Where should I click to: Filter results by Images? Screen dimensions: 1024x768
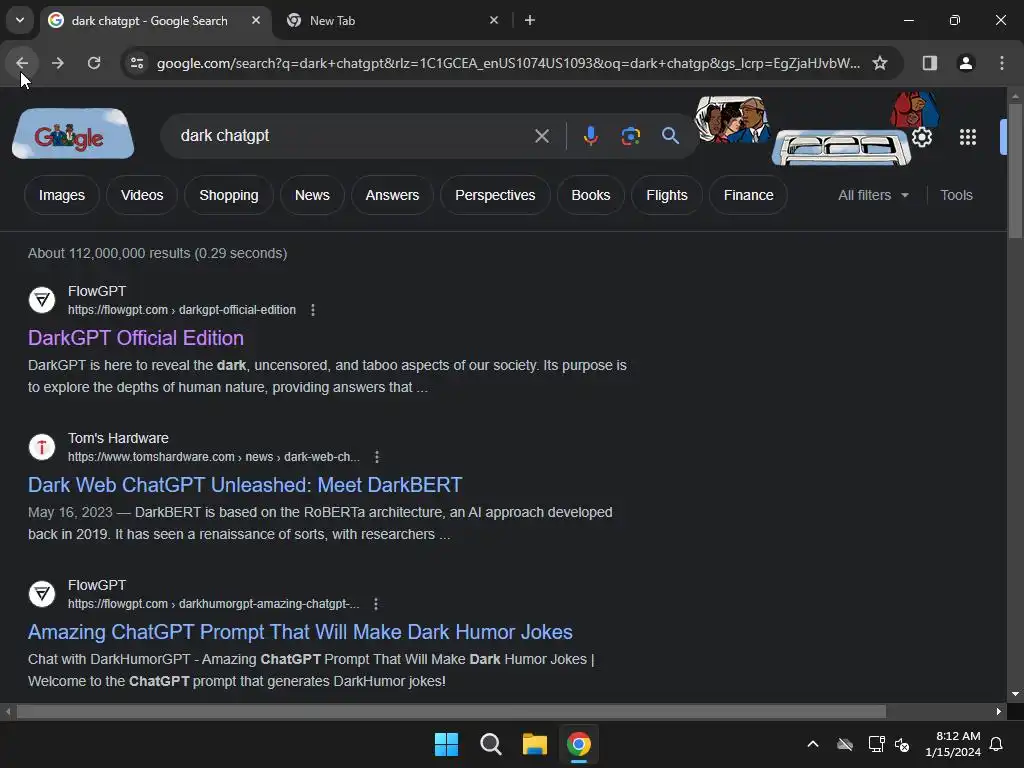tap(61, 195)
